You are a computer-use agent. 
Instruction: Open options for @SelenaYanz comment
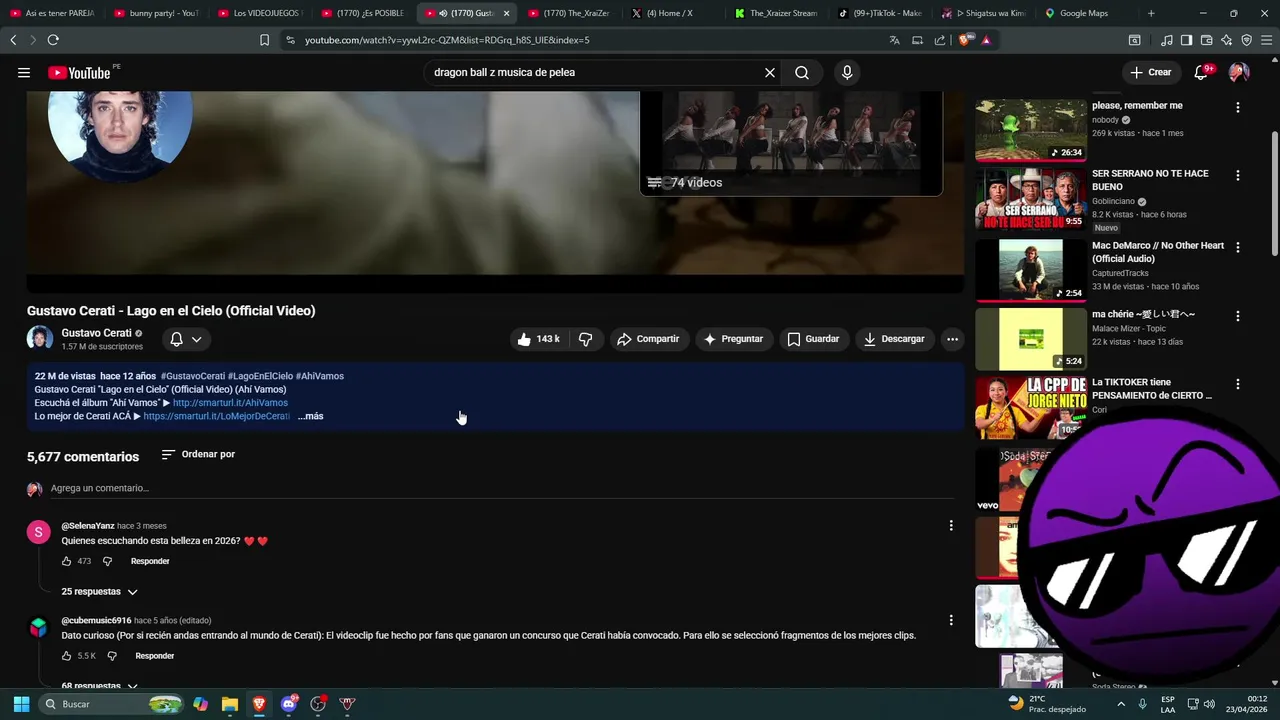(x=951, y=525)
